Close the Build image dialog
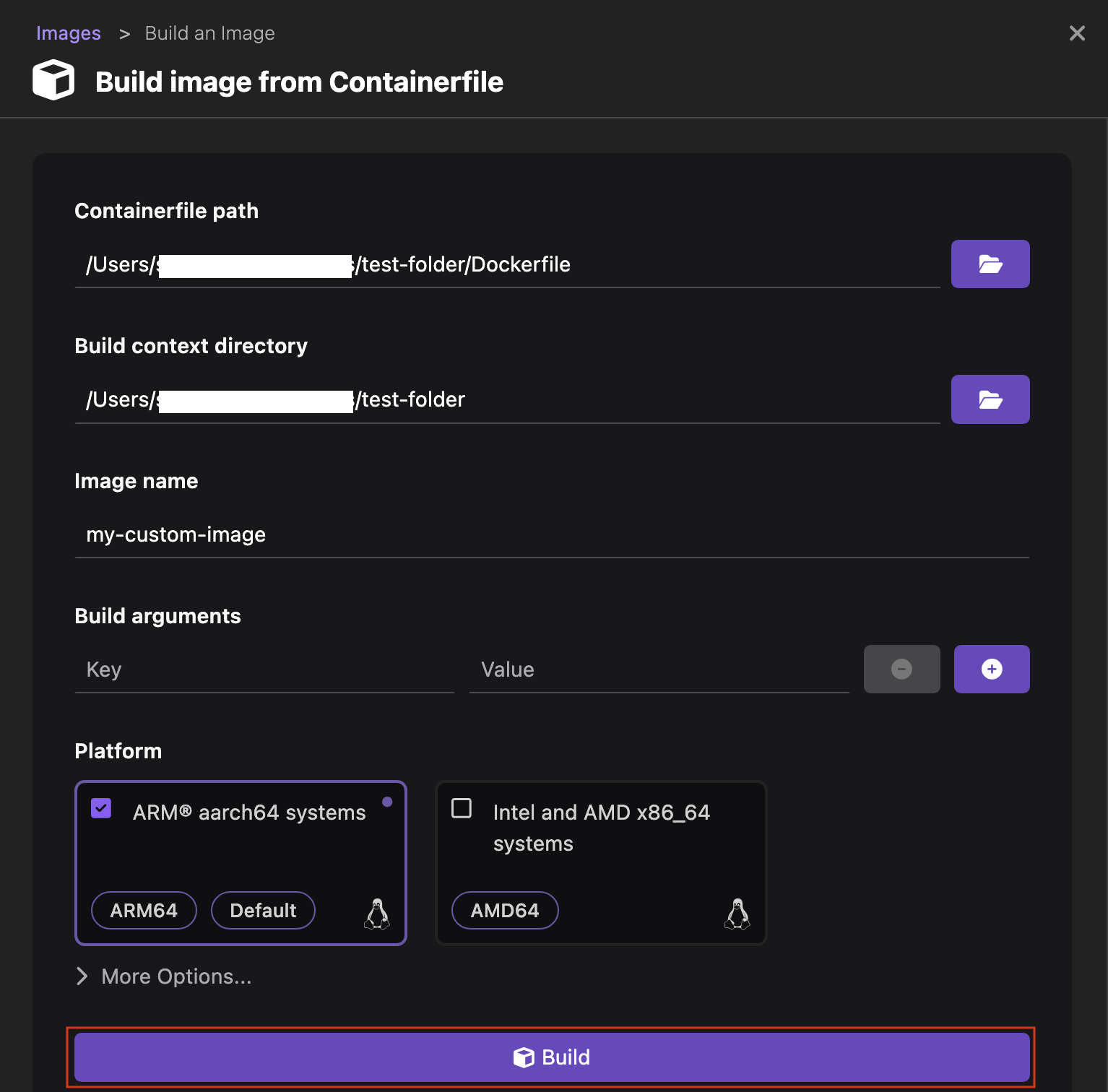 (x=1076, y=33)
